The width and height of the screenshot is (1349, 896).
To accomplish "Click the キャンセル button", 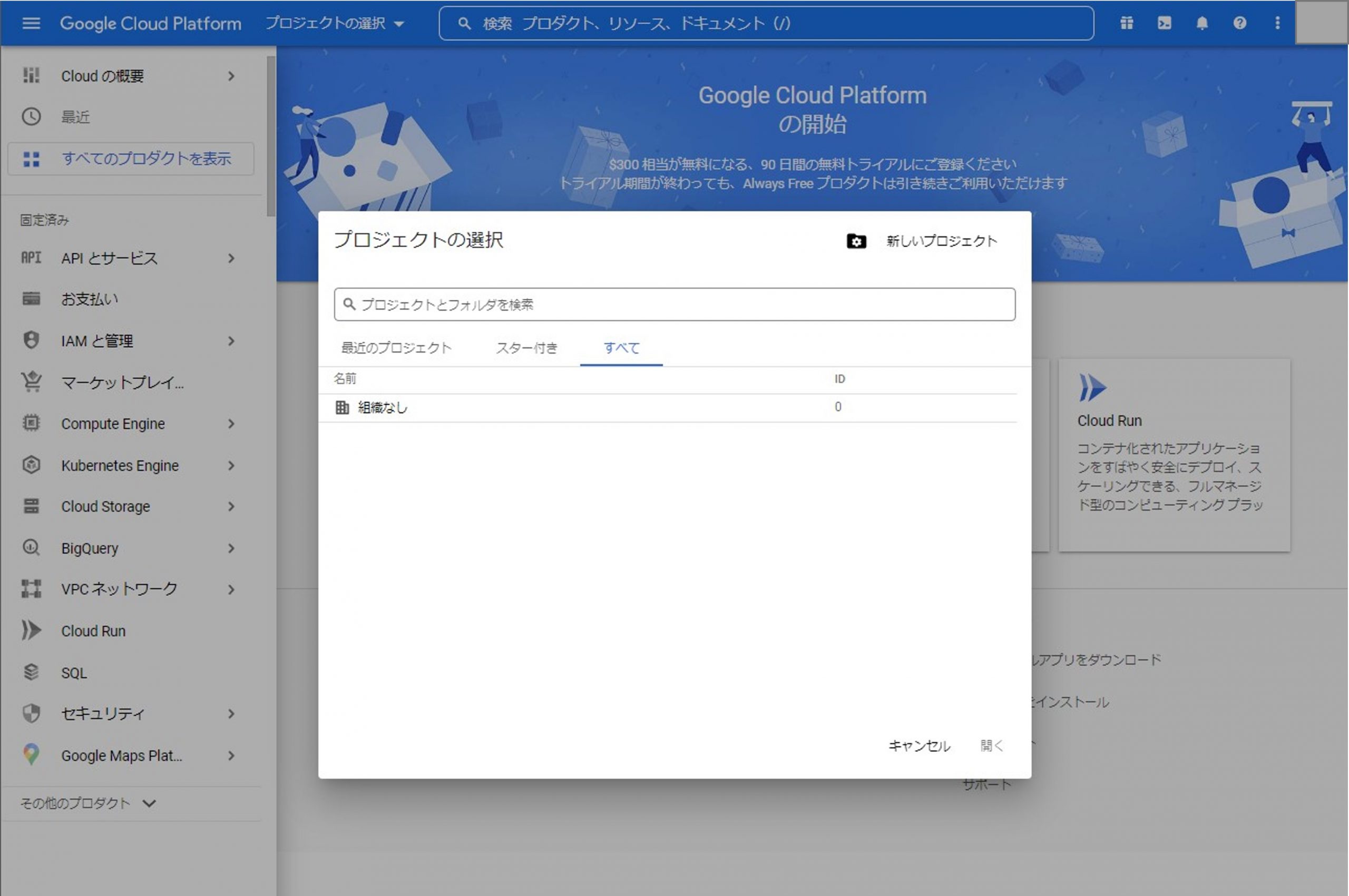I will click(x=919, y=746).
